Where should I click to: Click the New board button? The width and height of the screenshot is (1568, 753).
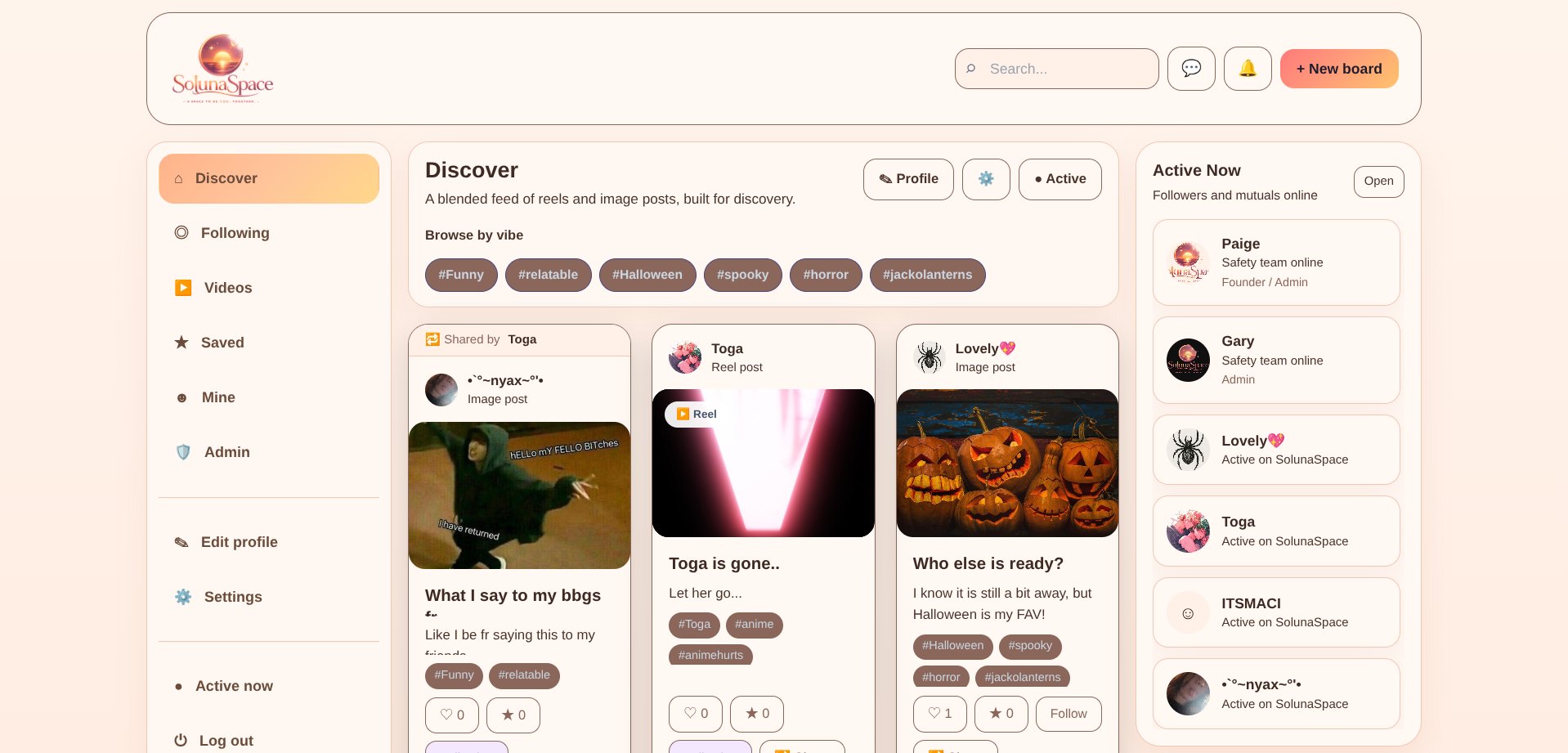(x=1339, y=69)
